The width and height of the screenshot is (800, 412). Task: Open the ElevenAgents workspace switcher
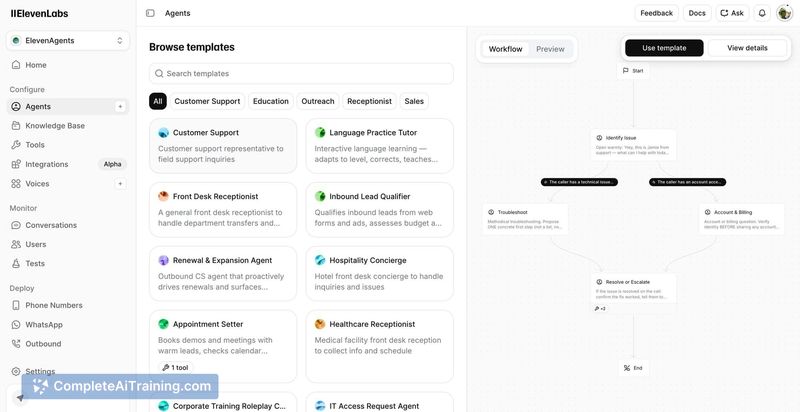click(x=68, y=41)
